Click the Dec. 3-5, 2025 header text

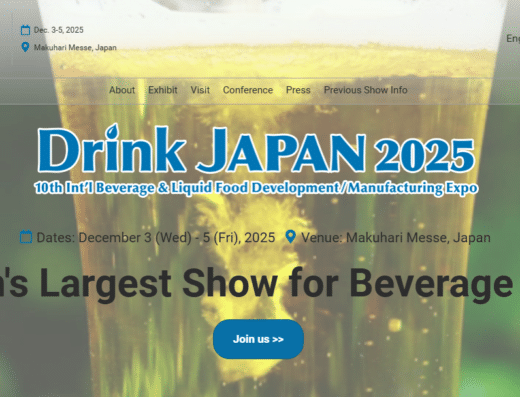59,30
